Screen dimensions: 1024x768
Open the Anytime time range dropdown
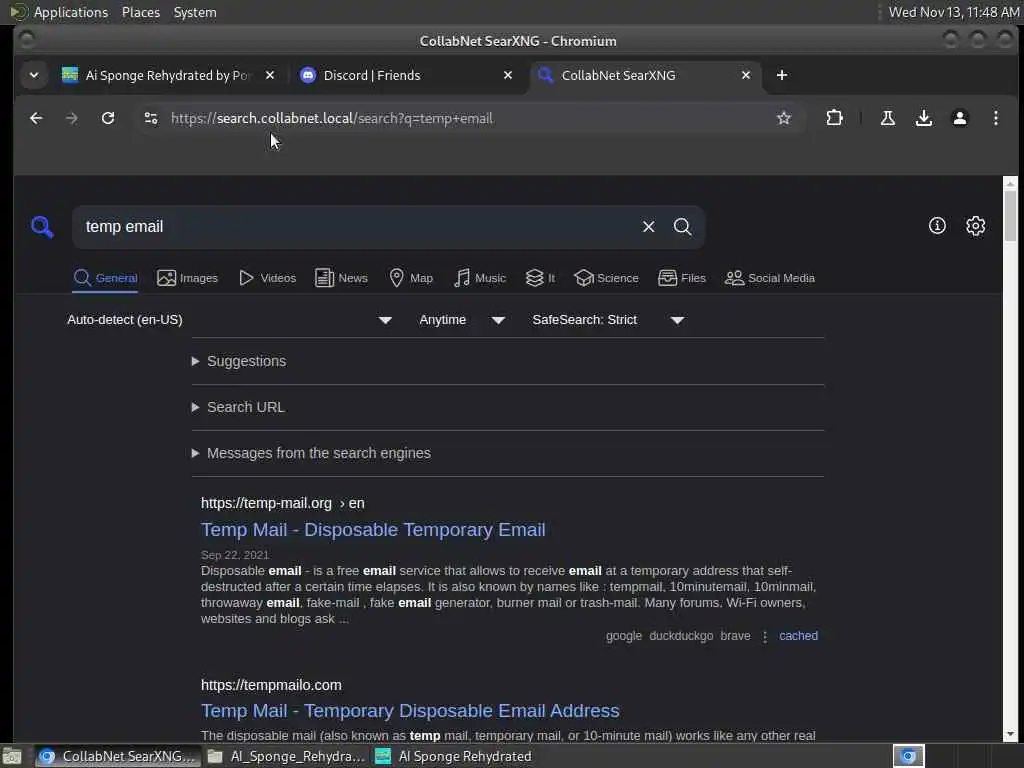[x=462, y=320]
